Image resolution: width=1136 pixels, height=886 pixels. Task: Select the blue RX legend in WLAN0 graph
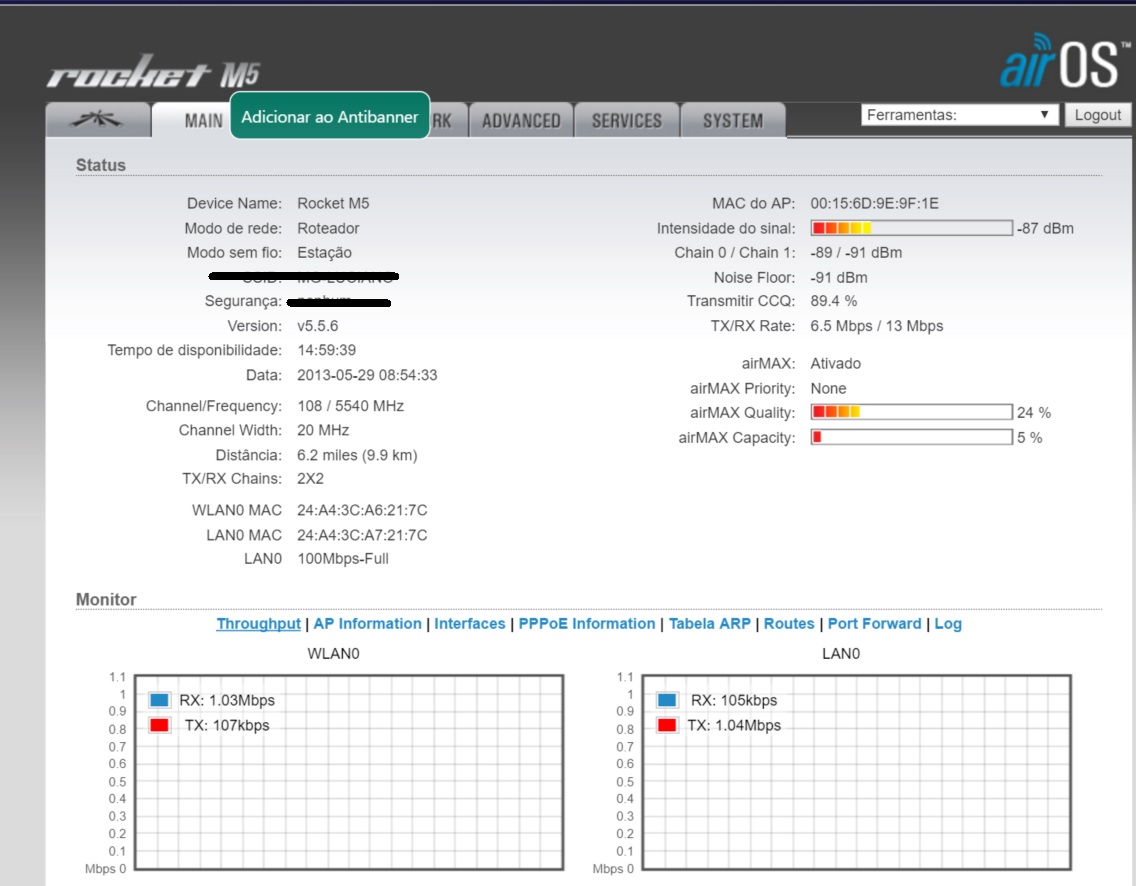click(x=159, y=700)
